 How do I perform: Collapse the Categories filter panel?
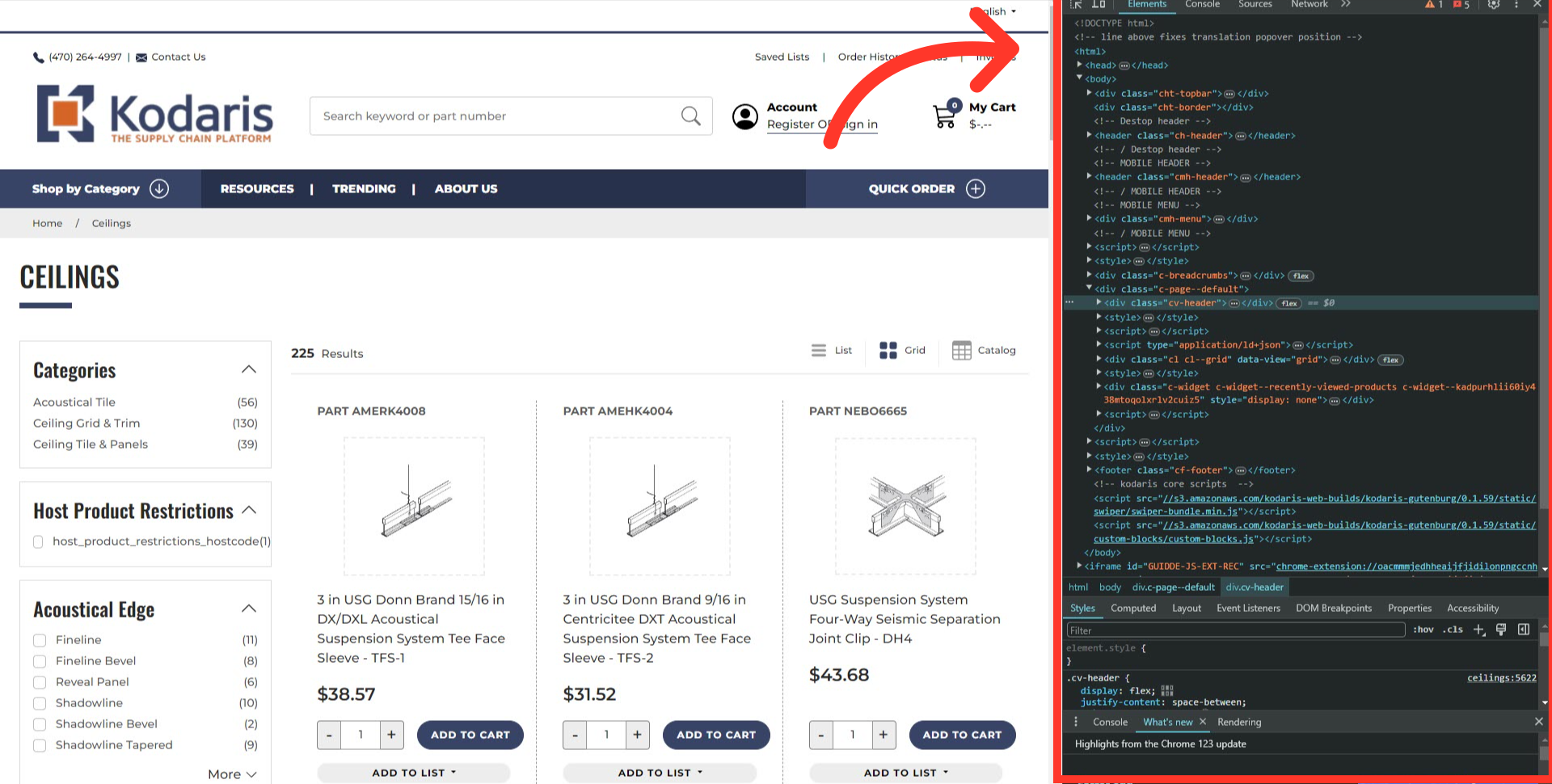[249, 369]
